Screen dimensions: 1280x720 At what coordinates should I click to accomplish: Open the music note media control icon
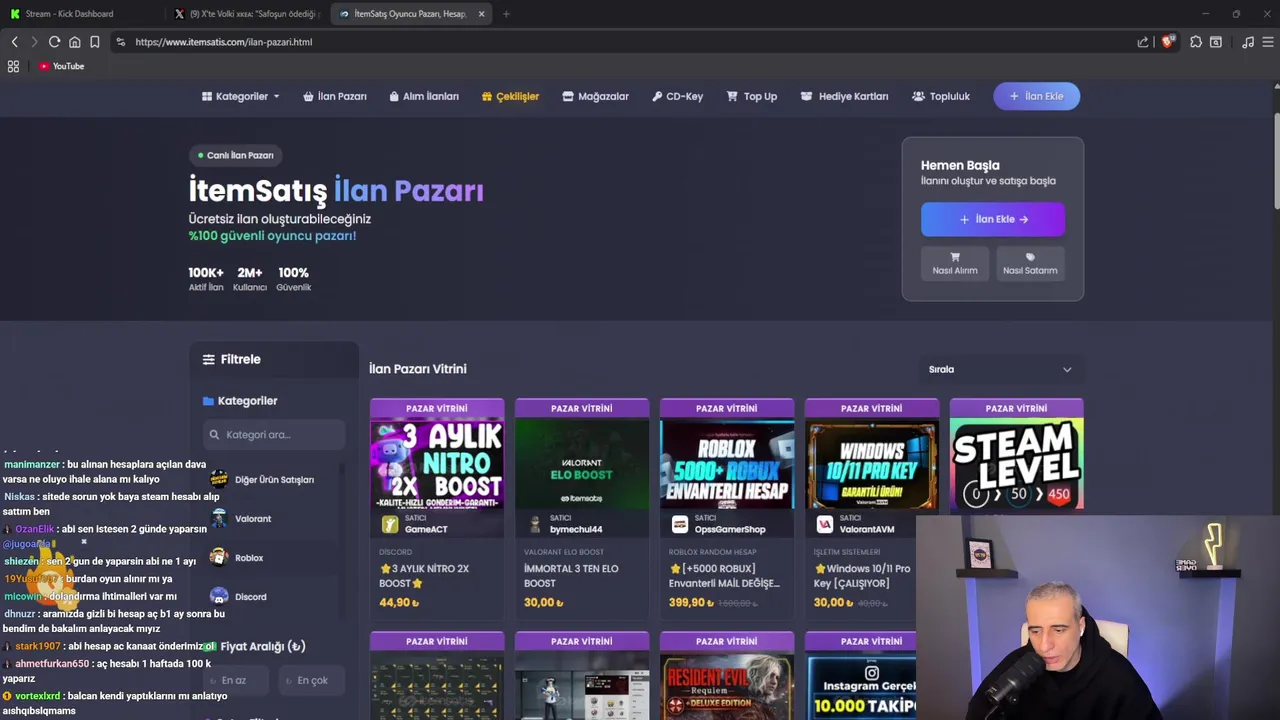(1248, 42)
